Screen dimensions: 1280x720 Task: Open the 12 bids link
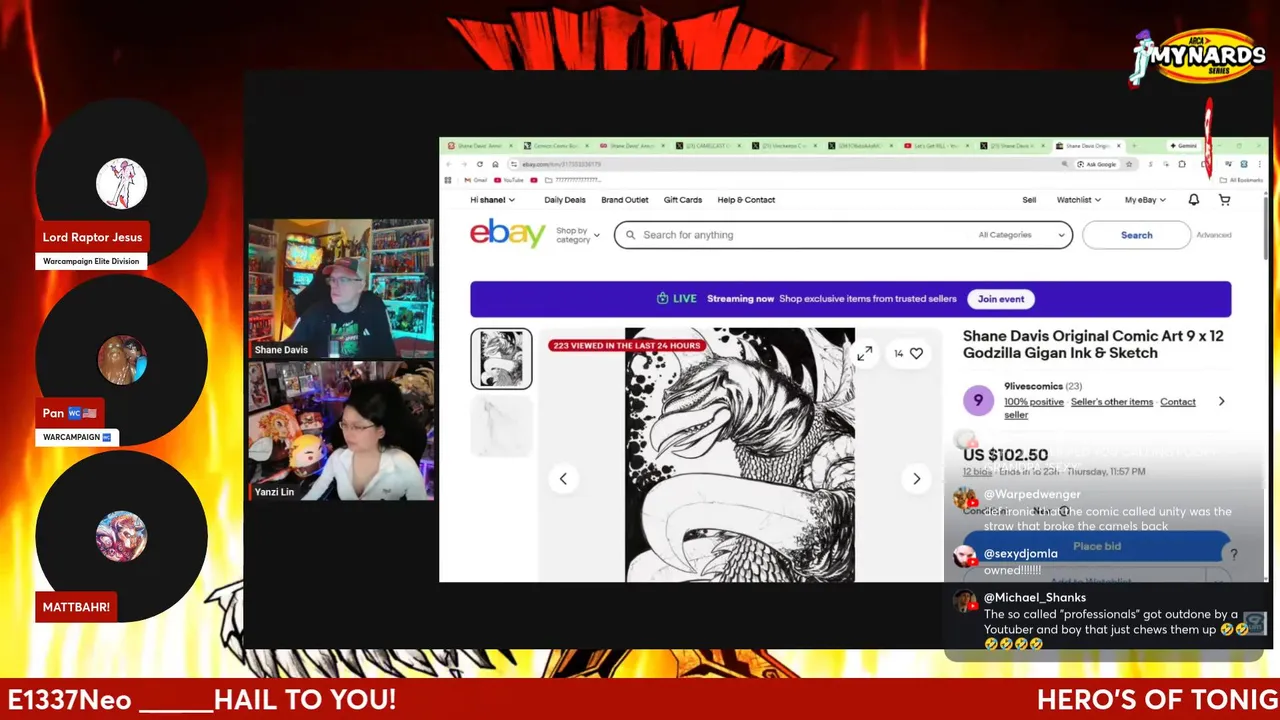pyautogui.click(x=977, y=471)
